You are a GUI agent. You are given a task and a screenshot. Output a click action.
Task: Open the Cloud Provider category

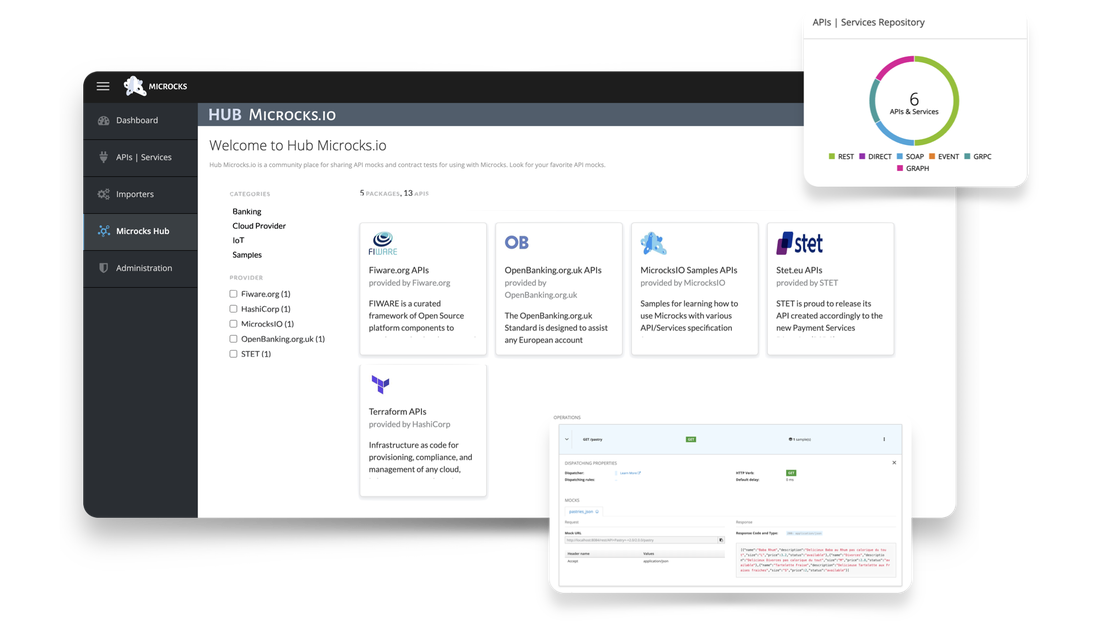[x=259, y=226]
